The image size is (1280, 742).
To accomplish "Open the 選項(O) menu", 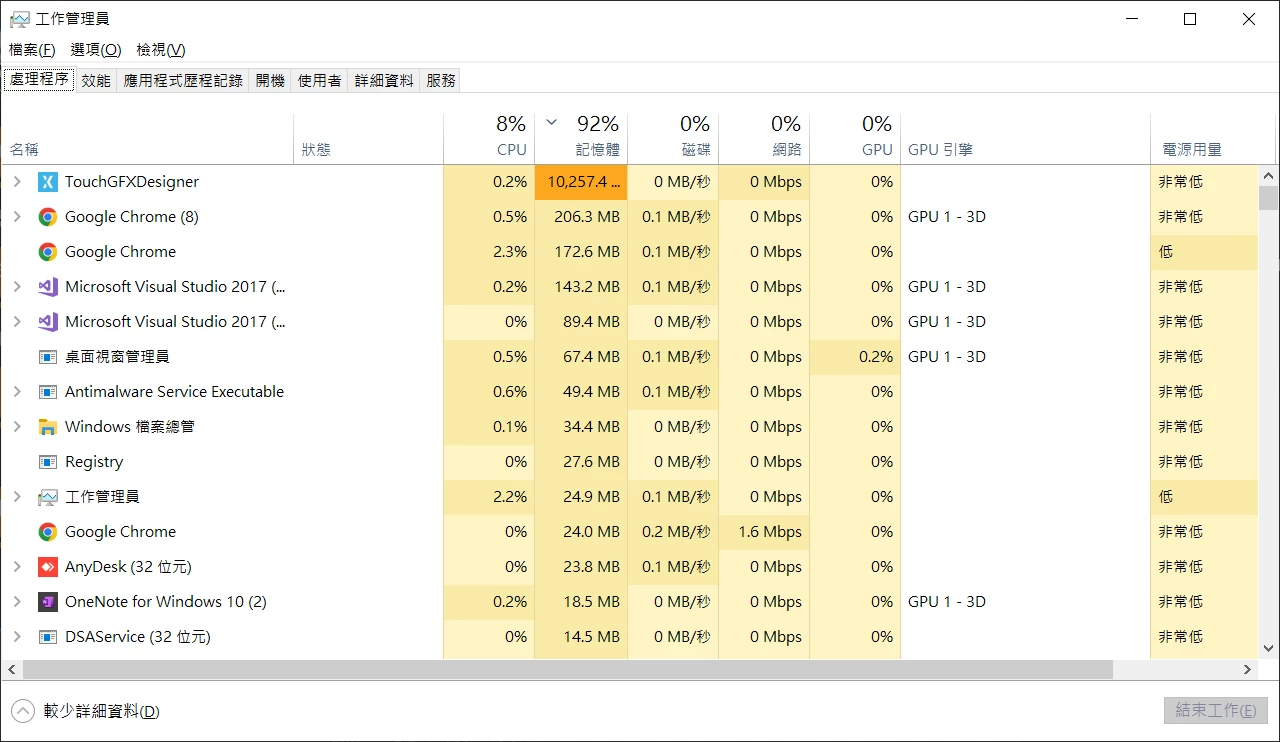I will click(x=96, y=50).
